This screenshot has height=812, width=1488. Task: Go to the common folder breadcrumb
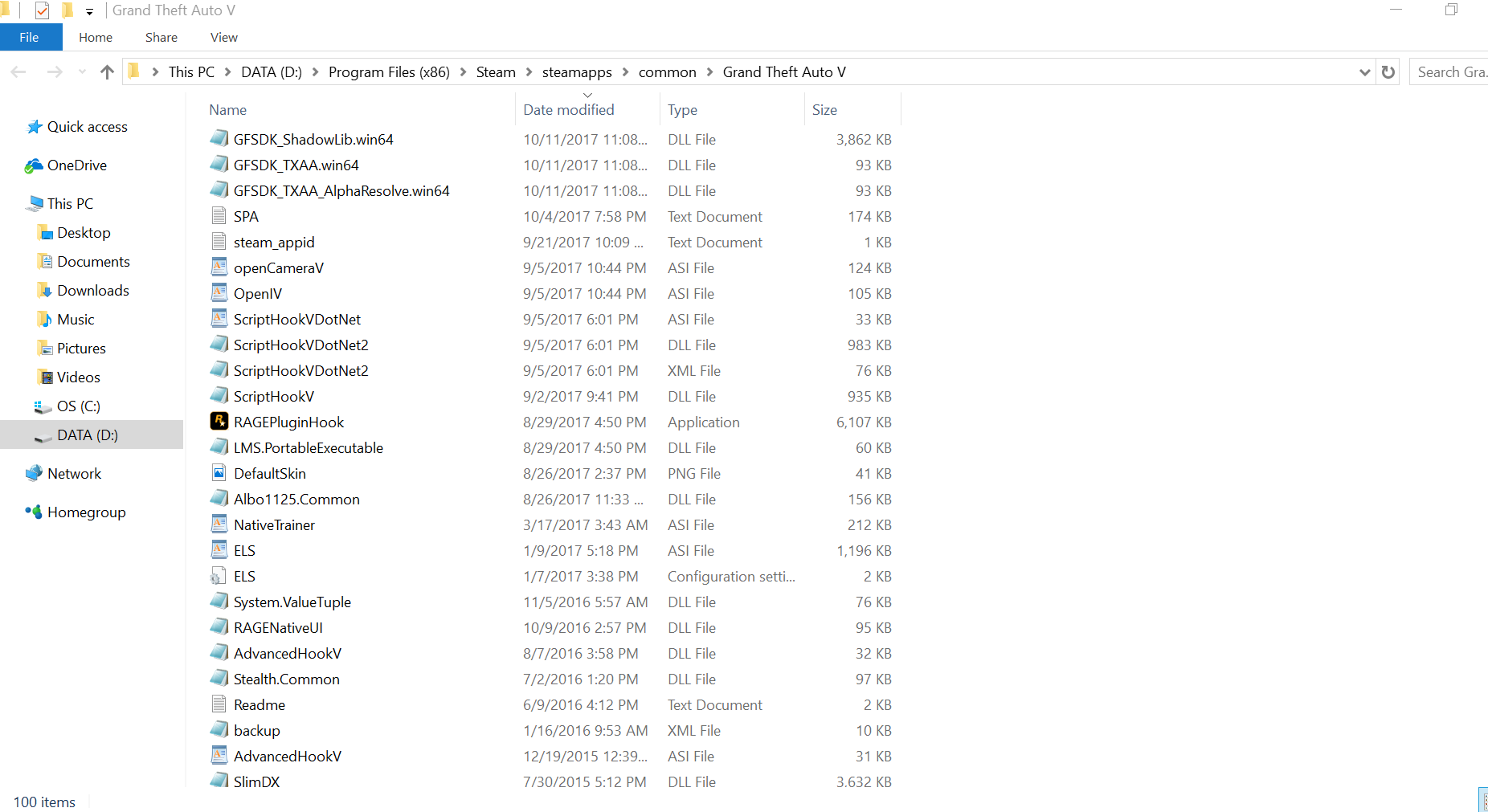668,72
